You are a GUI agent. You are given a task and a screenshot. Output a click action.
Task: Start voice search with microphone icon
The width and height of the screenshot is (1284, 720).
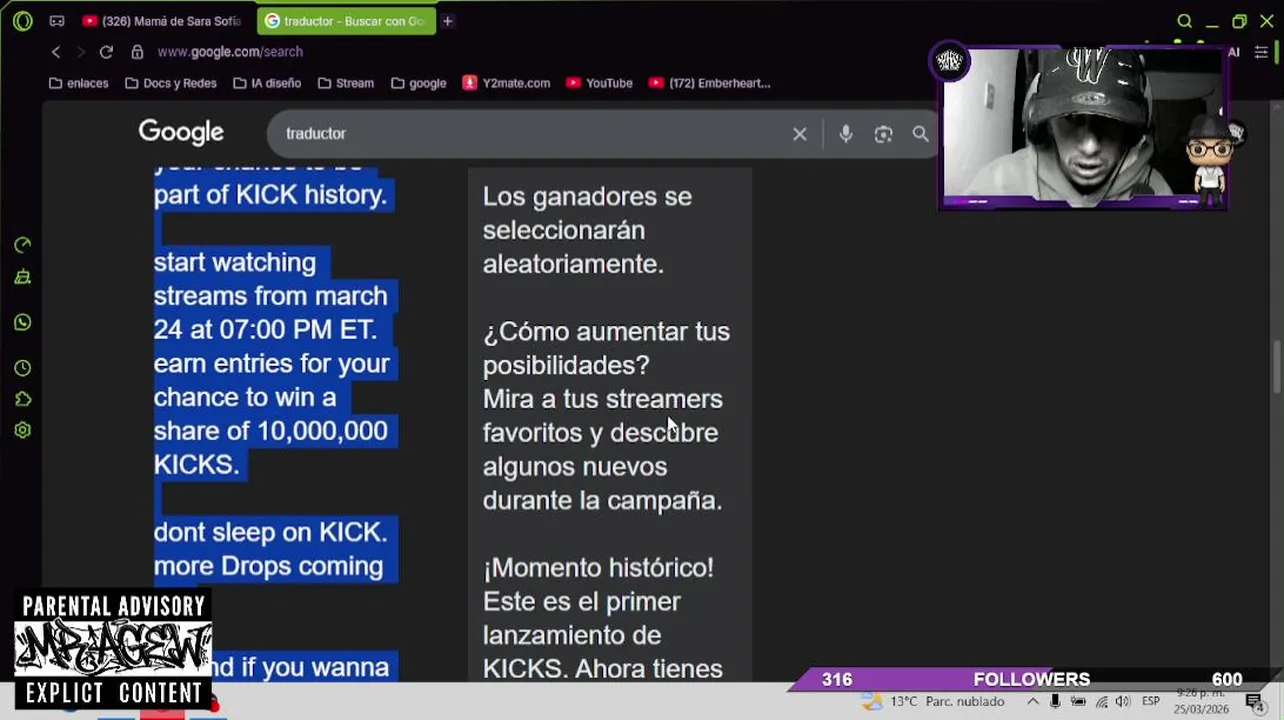pos(846,134)
